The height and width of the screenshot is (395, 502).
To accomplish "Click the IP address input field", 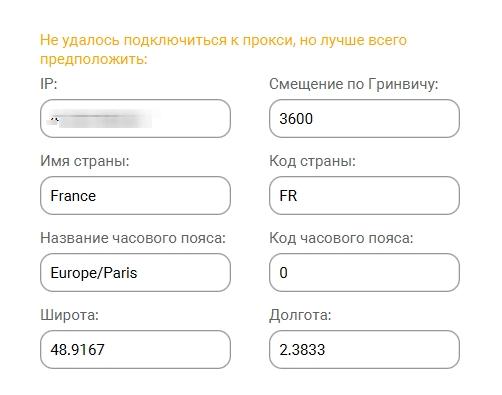I will coord(135,118).
